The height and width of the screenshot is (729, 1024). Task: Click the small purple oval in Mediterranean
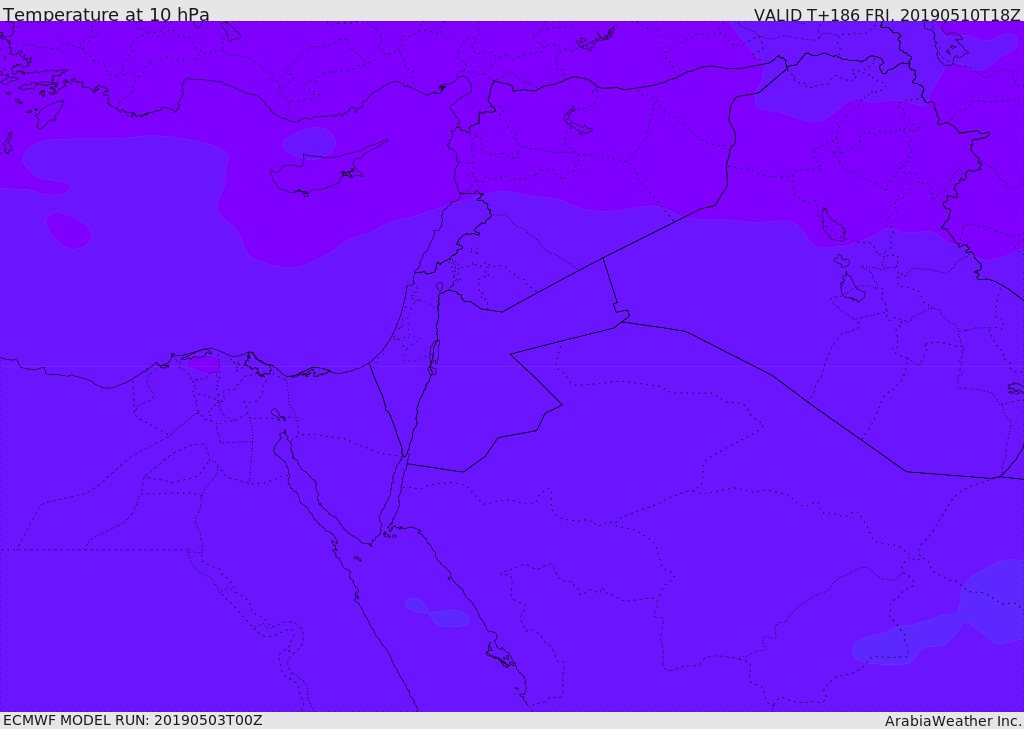tap(68, 230)
